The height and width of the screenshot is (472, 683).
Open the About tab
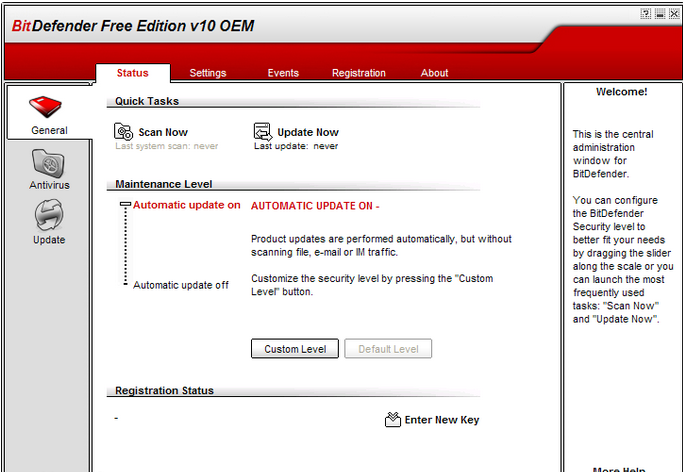click(x=434, y=73)
